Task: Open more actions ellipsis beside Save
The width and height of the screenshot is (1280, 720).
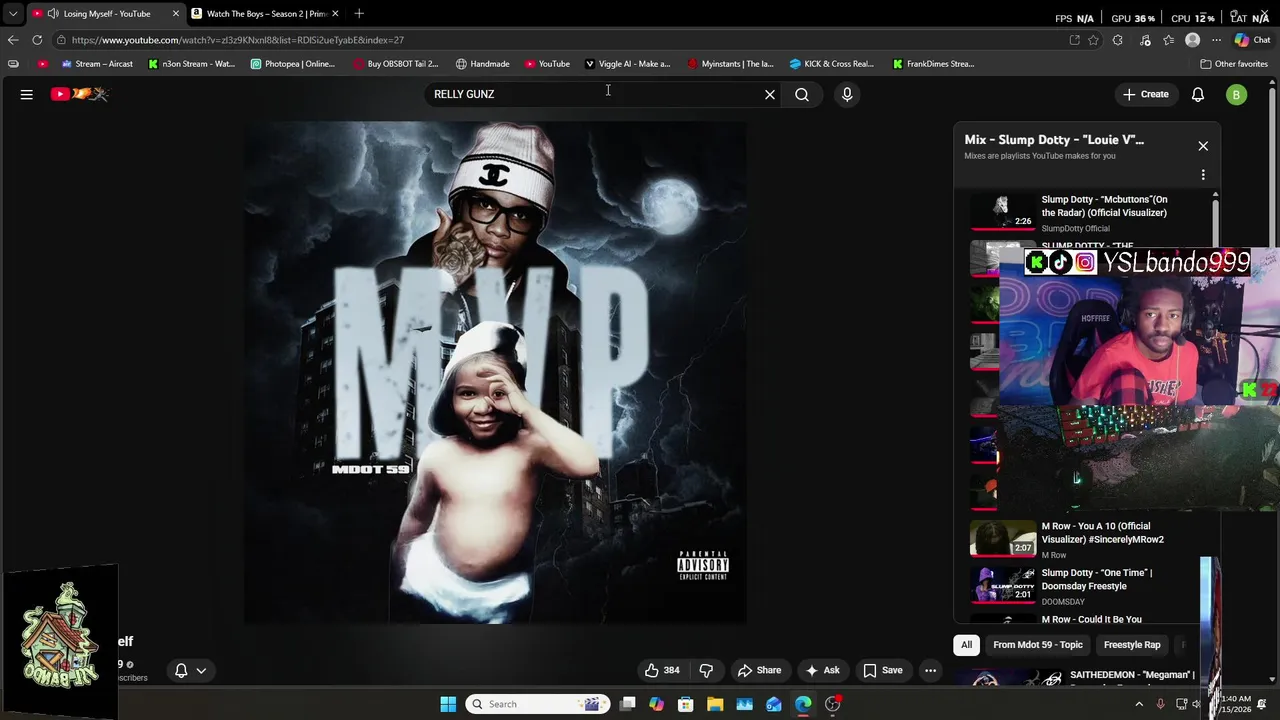Action: tap(930, 670)
